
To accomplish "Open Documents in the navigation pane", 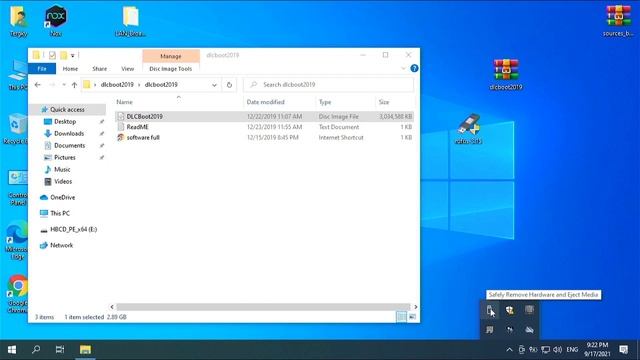I will [x=69, y=145].
